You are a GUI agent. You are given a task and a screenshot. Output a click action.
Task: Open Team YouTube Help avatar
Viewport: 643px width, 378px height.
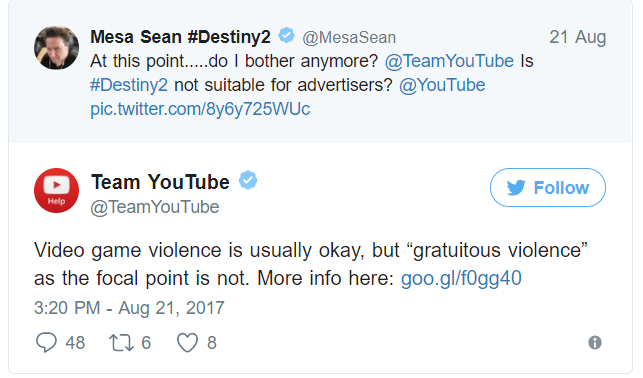(56, 190)
